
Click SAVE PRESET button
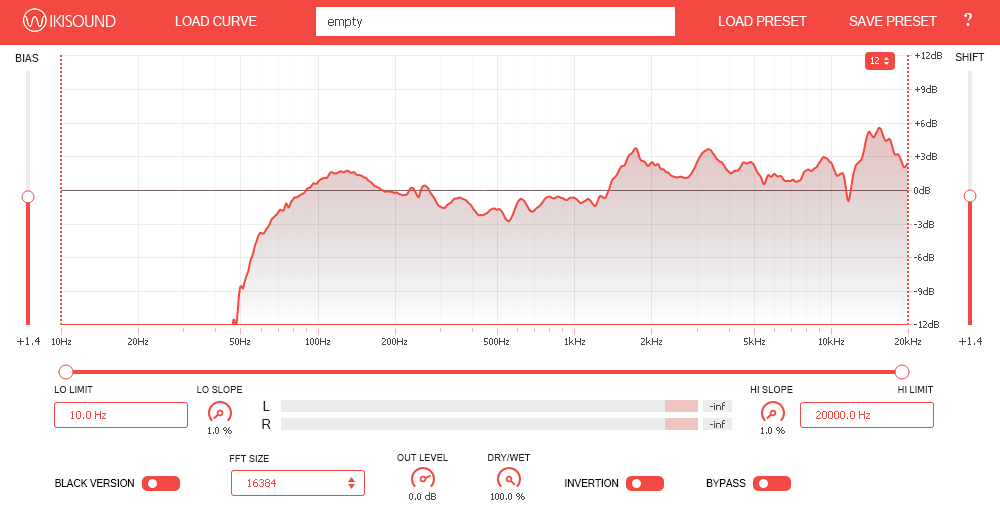click(x=893, y=21)
